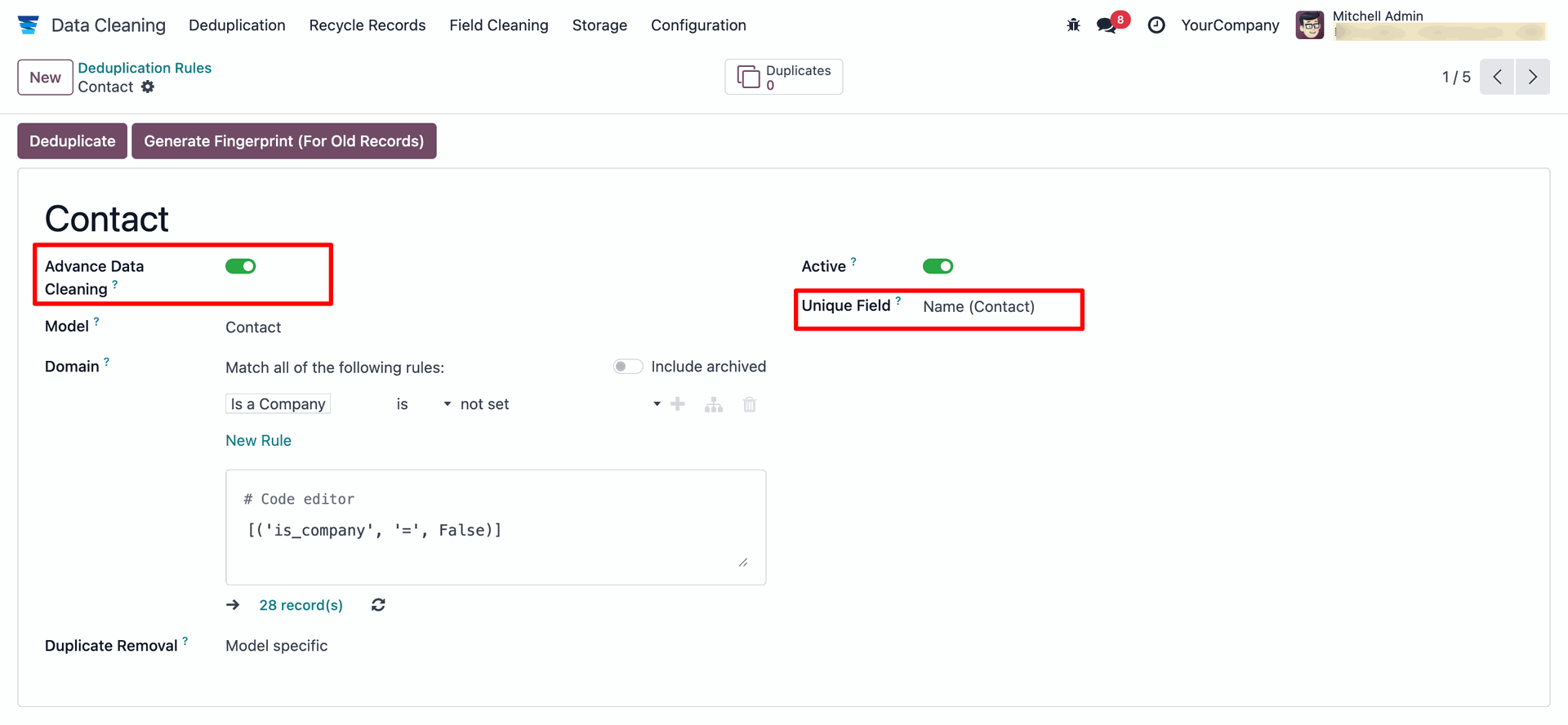
Task: Delete the Is a Company rule
Action: point(750,404)
